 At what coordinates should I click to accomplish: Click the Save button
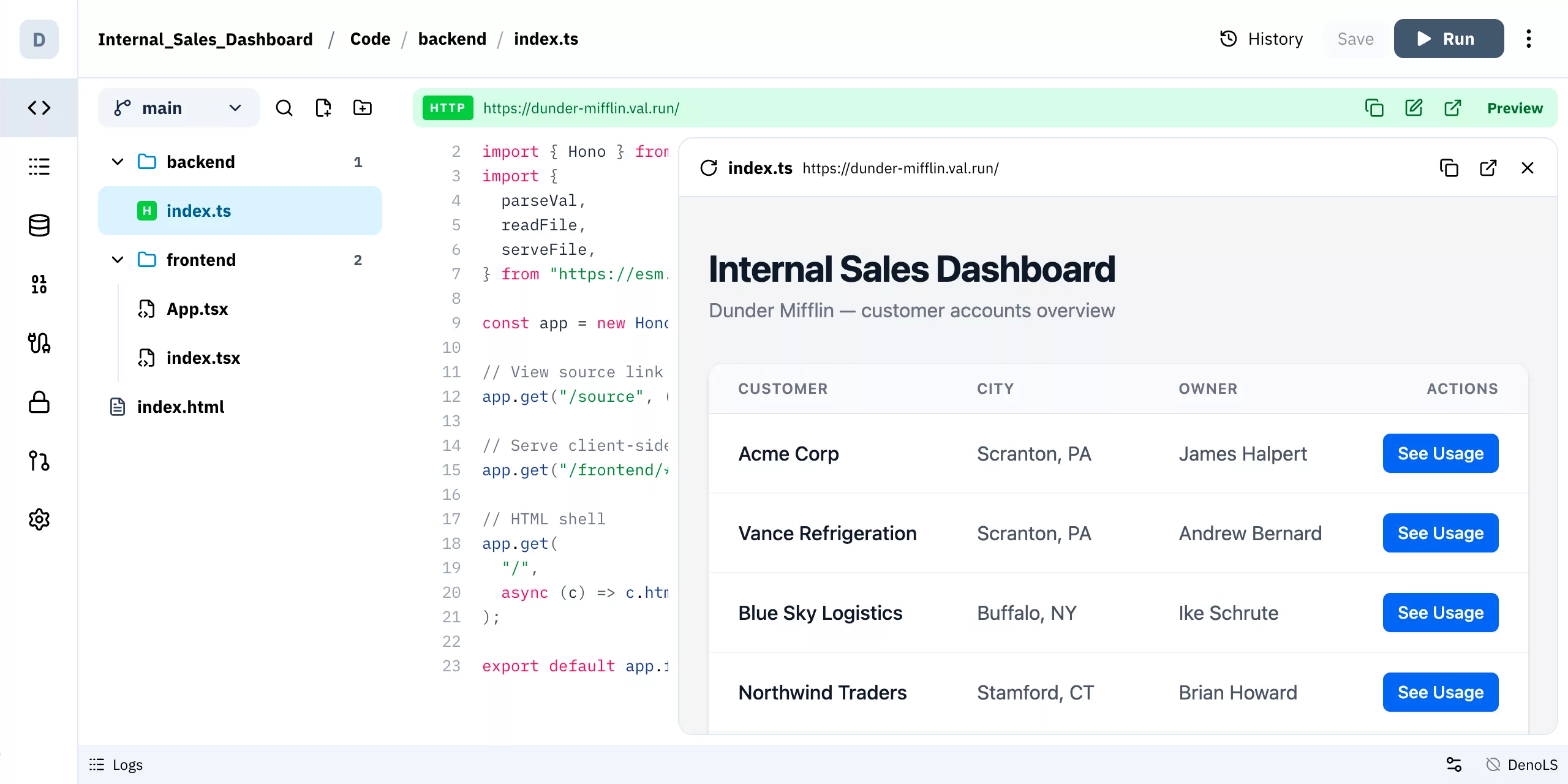coord(1355,39)
